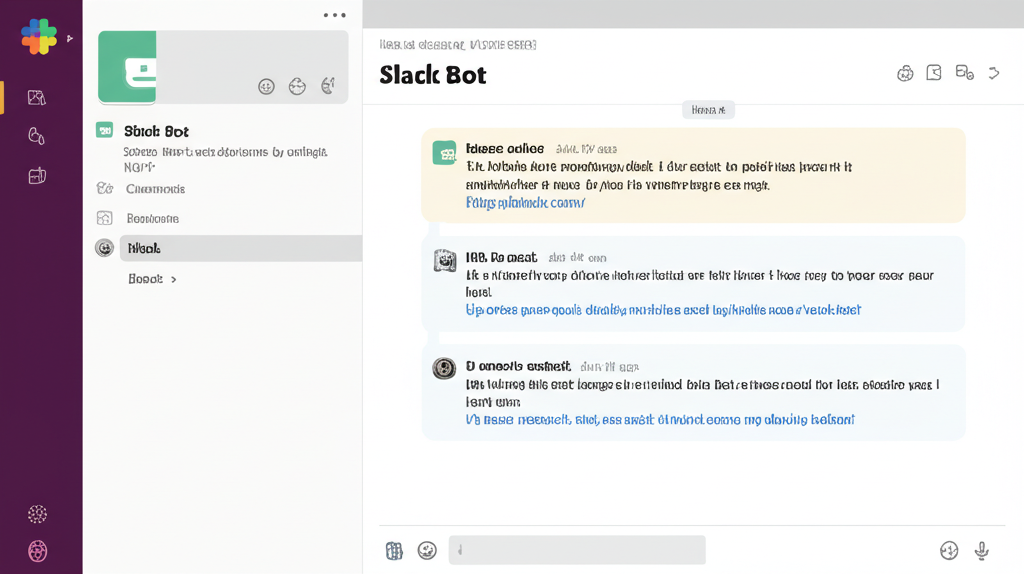The height and width of the screenshot is (574, 1024).
Task: Click the sender name on the third message
Action: [x=518, y=366]
